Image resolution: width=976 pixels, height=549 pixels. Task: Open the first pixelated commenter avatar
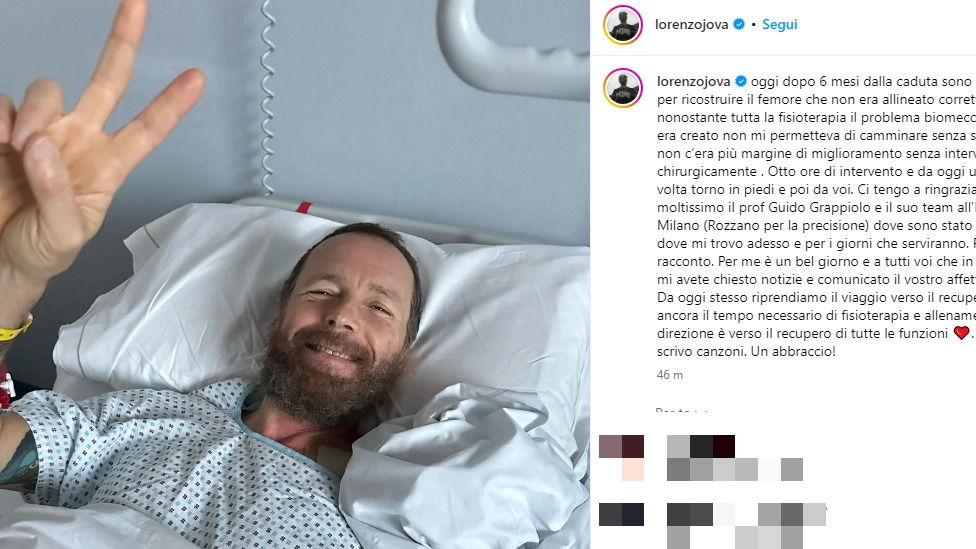[621, 458]
